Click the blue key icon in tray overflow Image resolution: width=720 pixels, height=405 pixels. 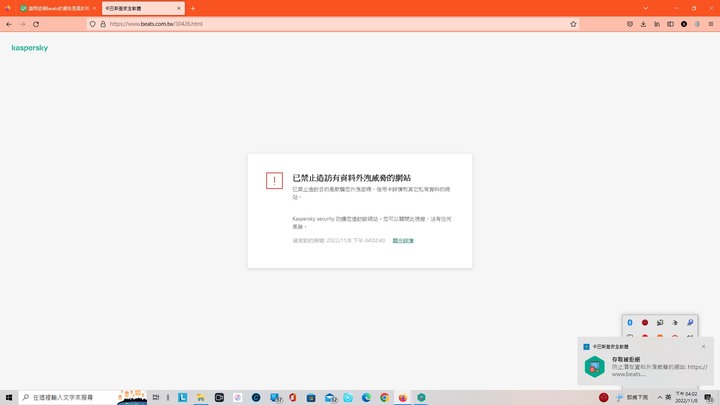click(690, 323)
